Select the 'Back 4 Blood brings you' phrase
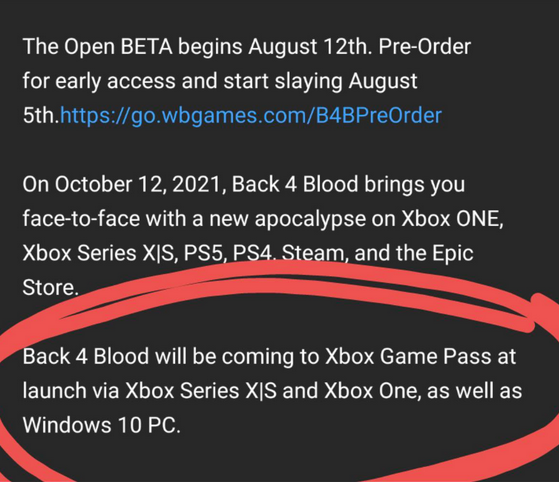This screenshot has width=559, height=482. point(348,185)
